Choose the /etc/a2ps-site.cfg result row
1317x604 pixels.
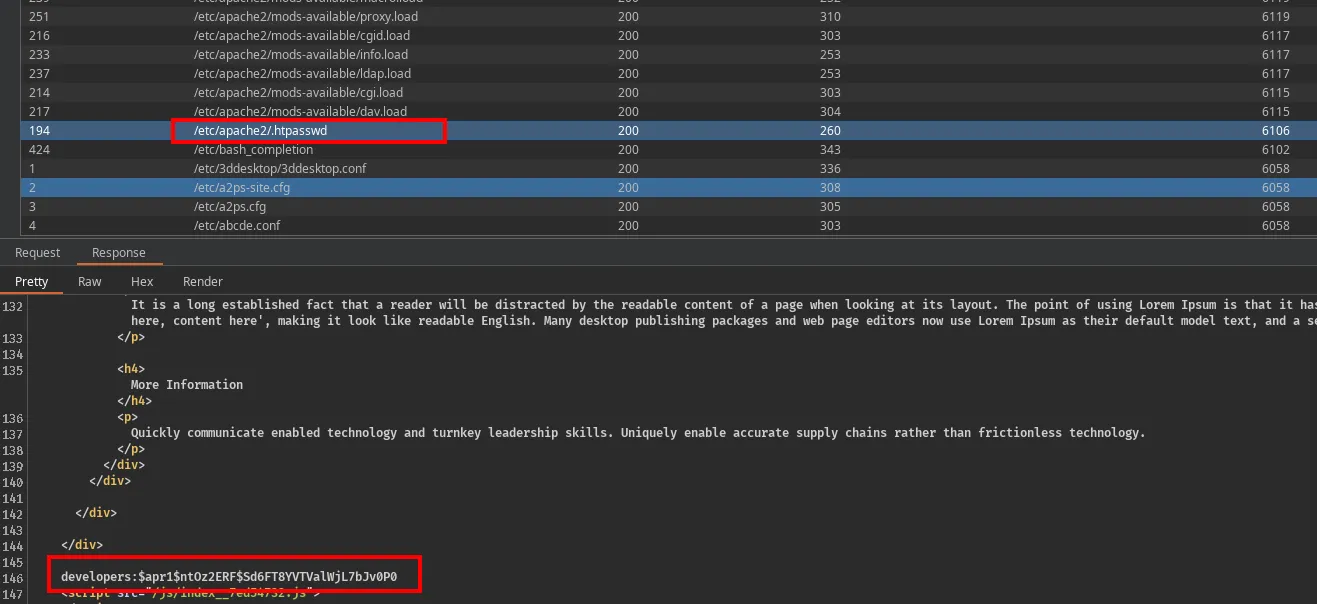(241, 188)
